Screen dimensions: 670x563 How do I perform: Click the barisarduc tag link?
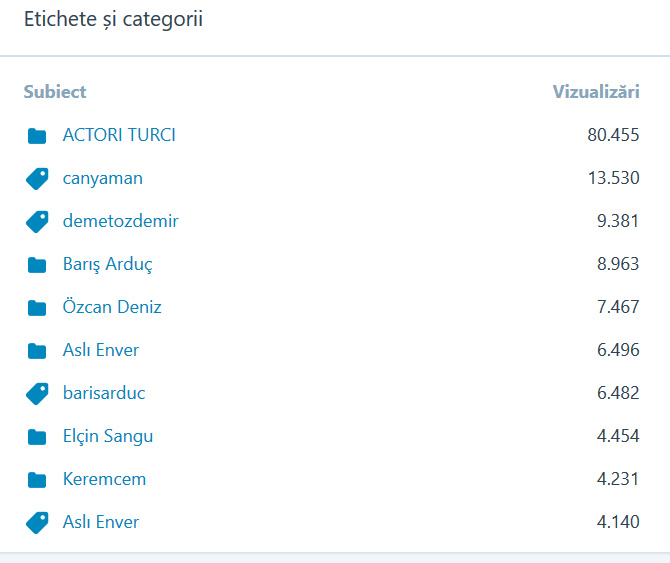(x=104, y=393)
